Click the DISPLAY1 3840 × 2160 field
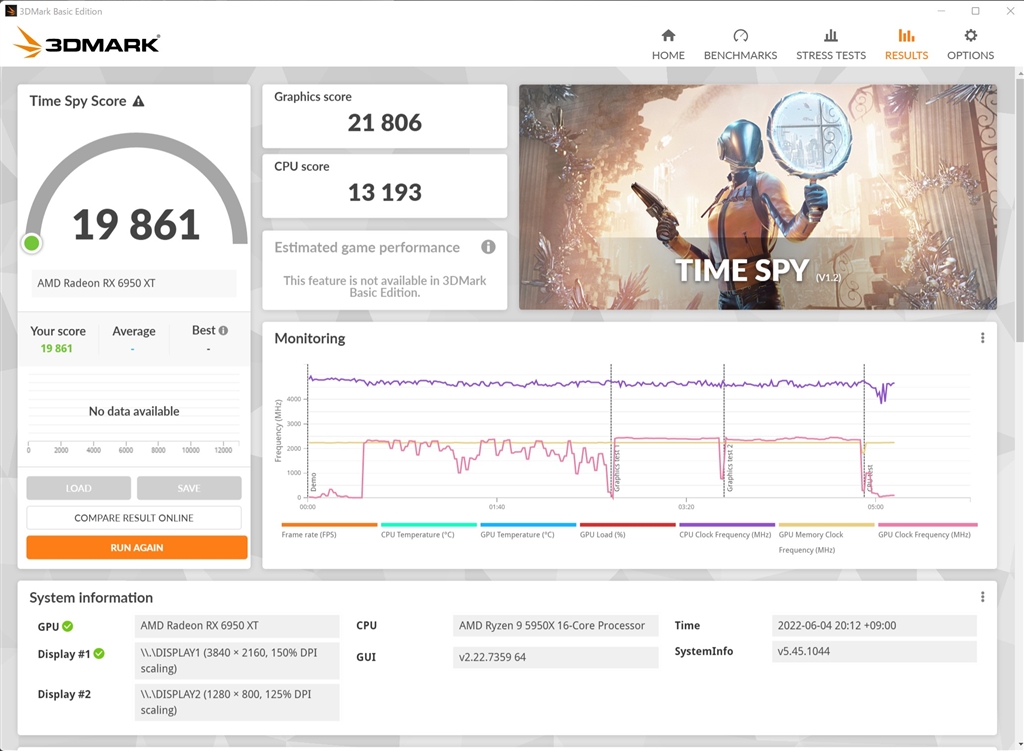 (x=237, y=660)
